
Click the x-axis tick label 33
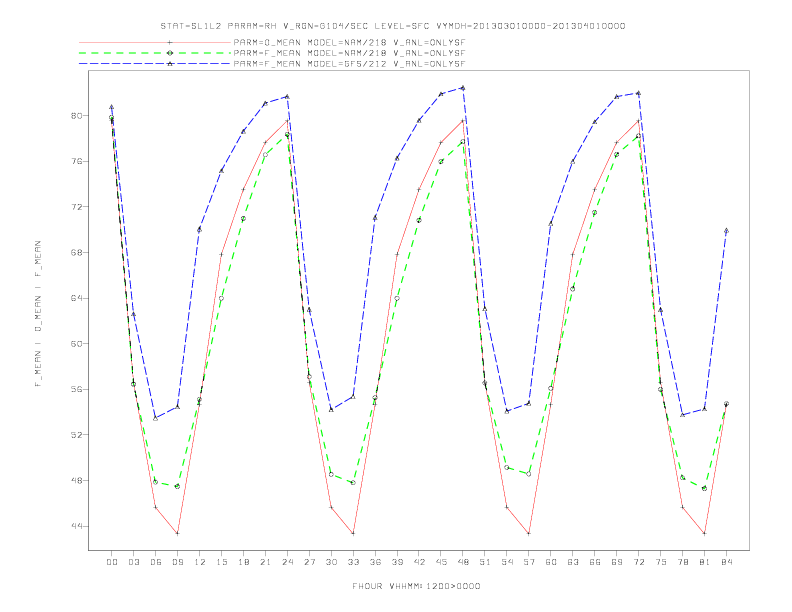[x=353, y=562]
